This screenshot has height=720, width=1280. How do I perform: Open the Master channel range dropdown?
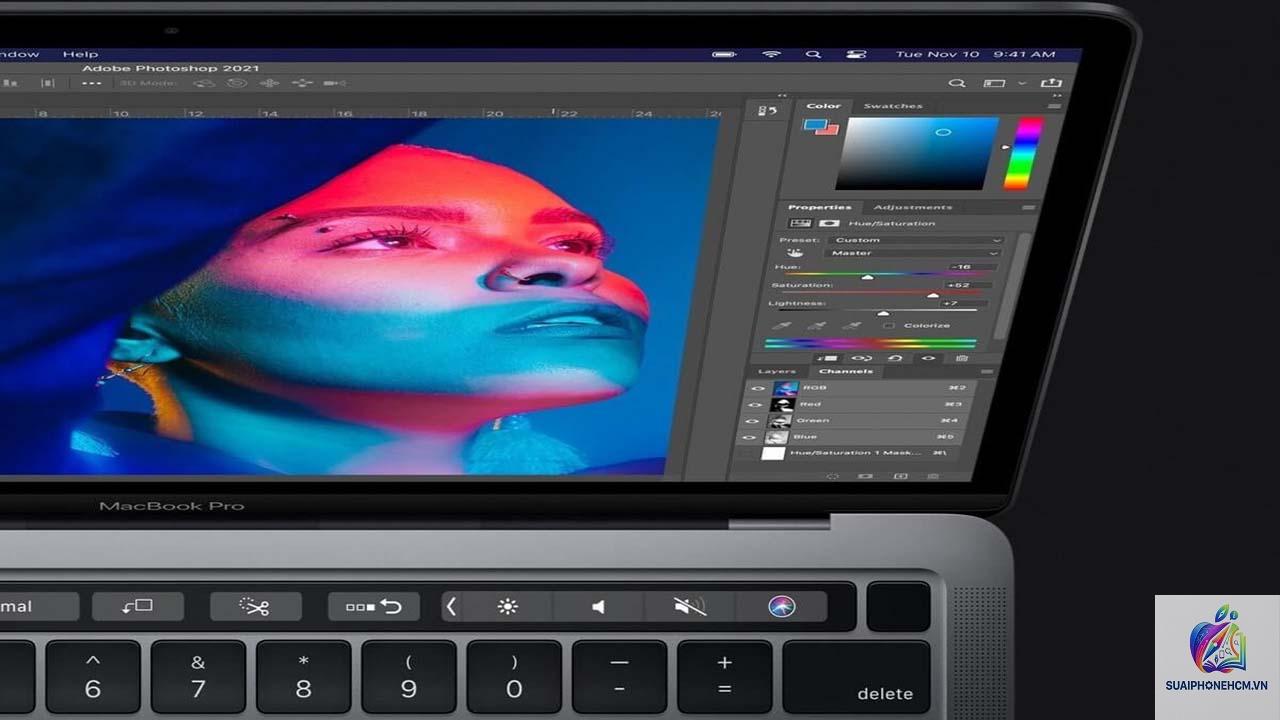[915, 253]
